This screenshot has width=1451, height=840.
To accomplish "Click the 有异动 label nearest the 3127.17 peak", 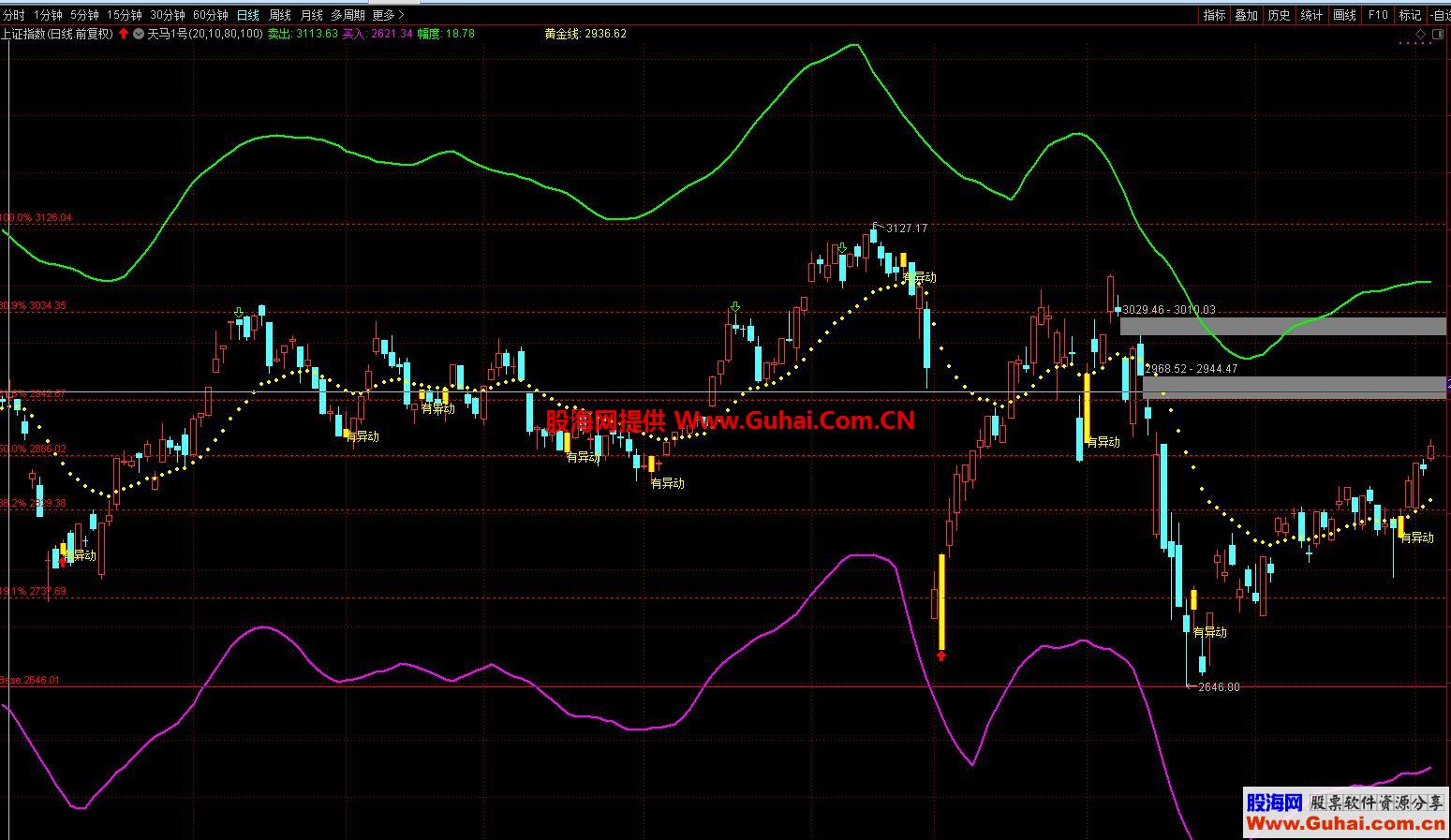I will [919, 278].
